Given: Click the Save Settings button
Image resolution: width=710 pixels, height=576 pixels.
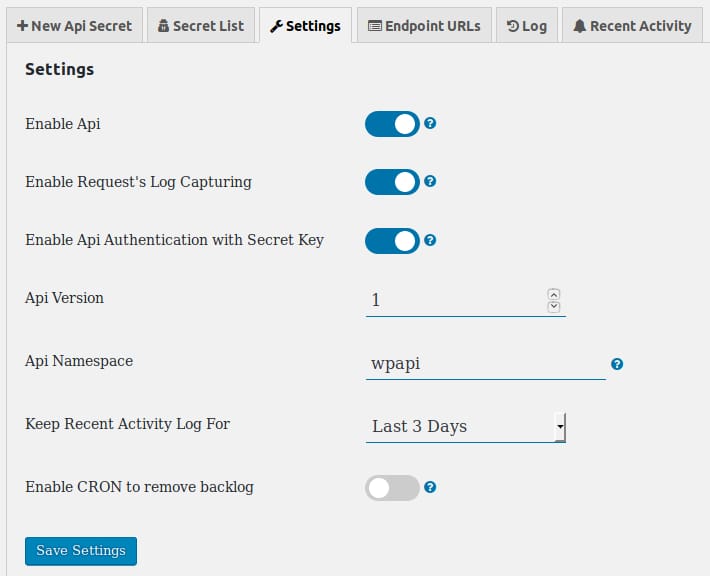Looking at the screenshot, I should (x=81, y=551).
